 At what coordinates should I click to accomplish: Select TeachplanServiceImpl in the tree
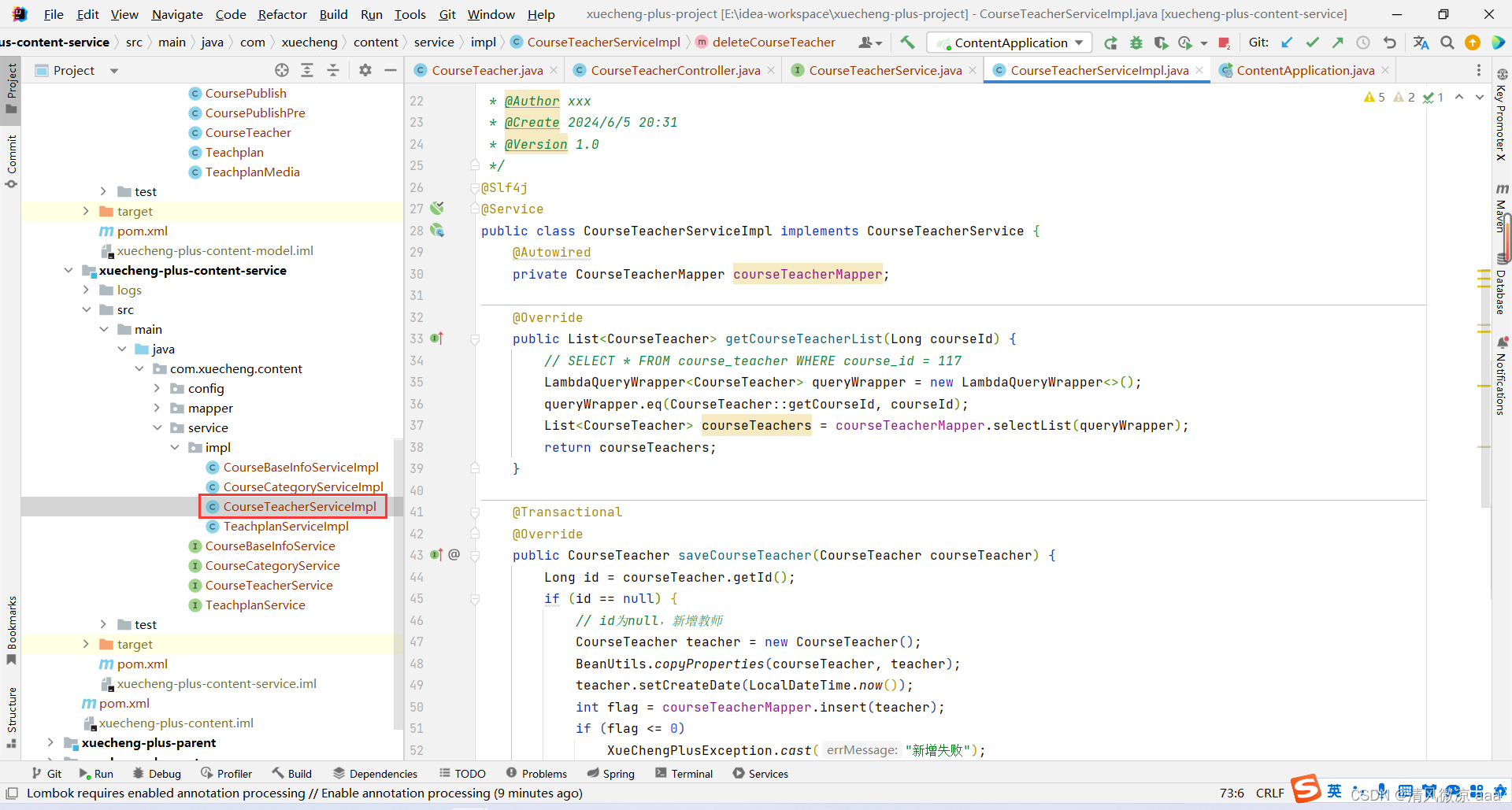(x=285, y=526)
